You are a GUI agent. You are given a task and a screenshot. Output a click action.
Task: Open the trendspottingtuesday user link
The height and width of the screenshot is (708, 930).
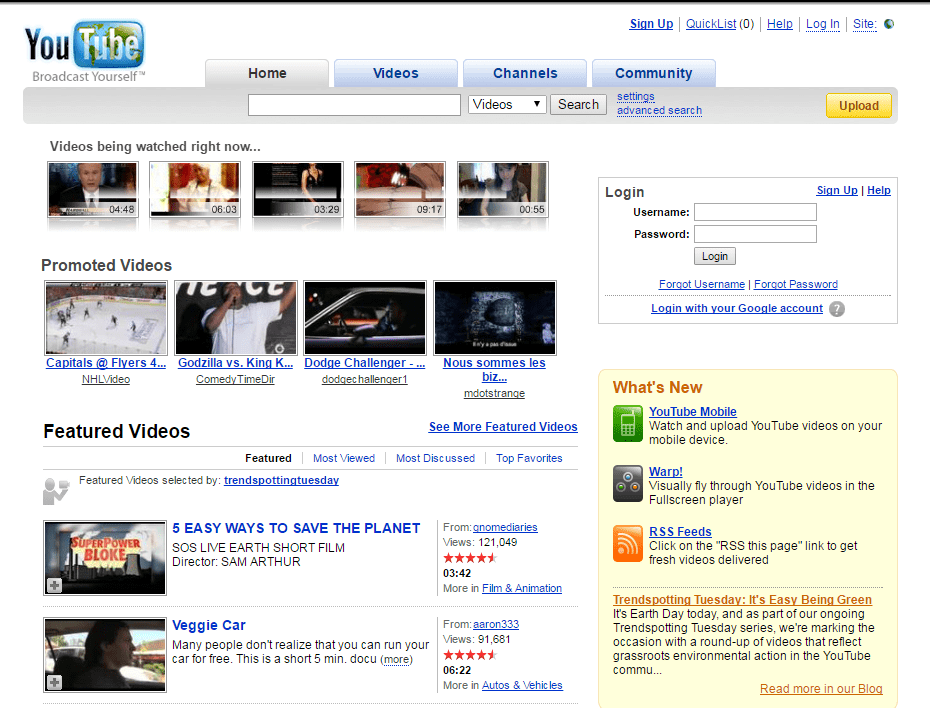pyautogui.click(x=281, y=480)
